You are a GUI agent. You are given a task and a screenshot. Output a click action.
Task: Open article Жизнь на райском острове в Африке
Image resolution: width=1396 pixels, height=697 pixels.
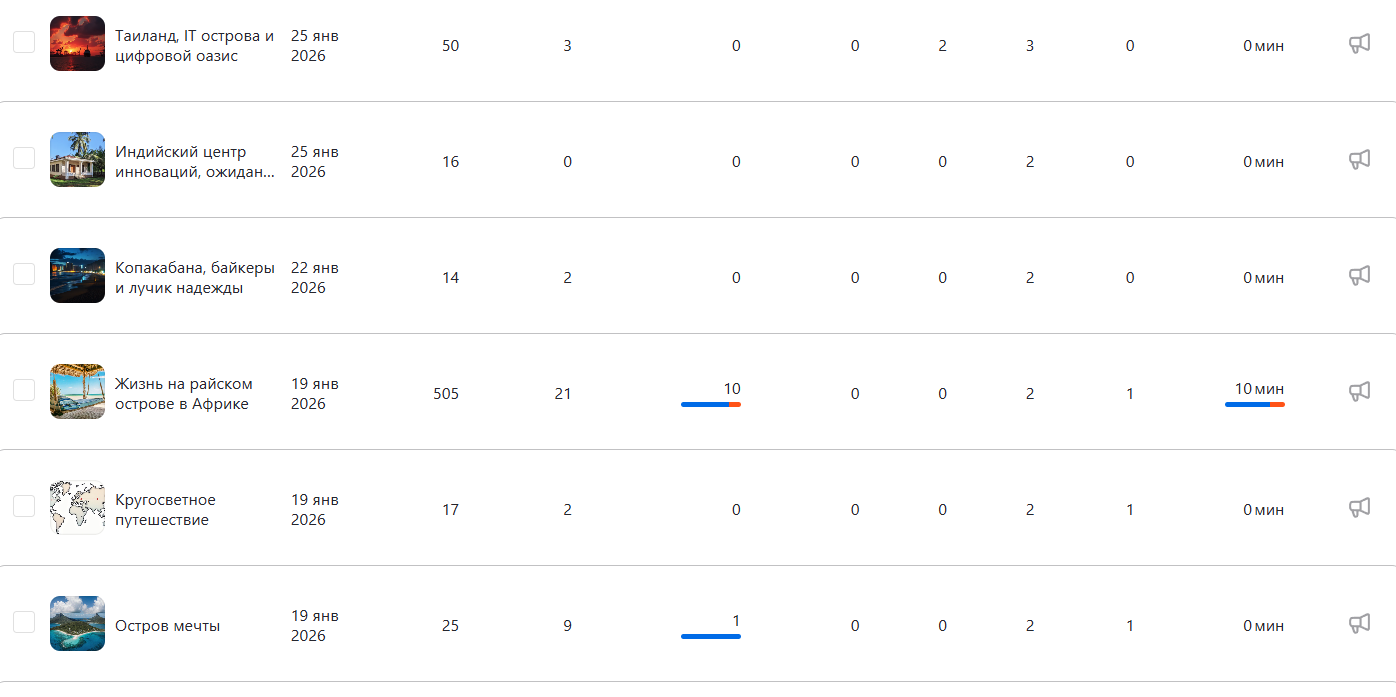pos(183,394)
